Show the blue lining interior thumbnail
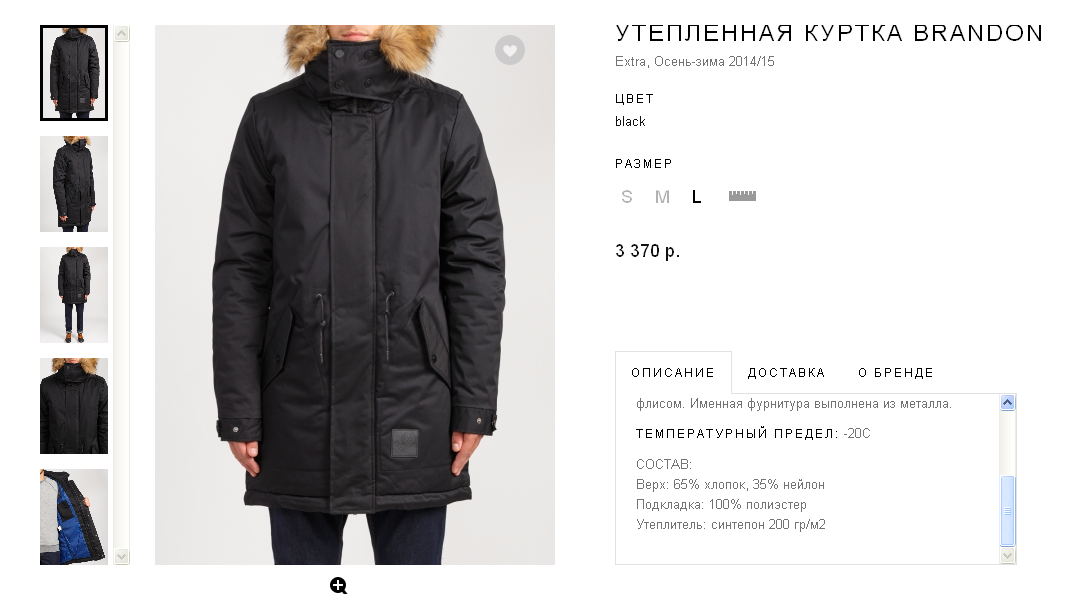1073x594 pixels. click(74, 517)
